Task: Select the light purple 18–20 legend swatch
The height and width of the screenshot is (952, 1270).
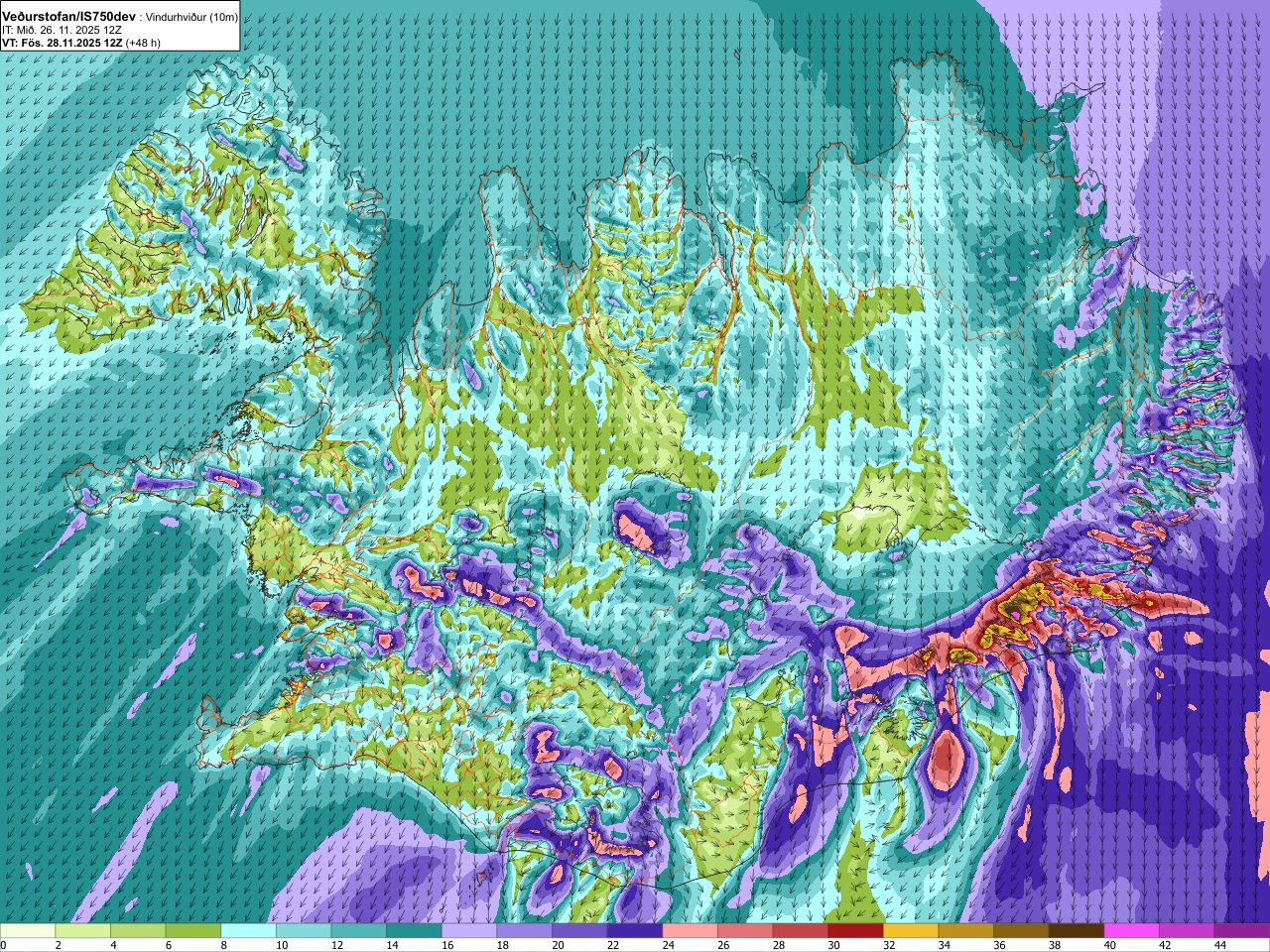Action: [525, 931]
